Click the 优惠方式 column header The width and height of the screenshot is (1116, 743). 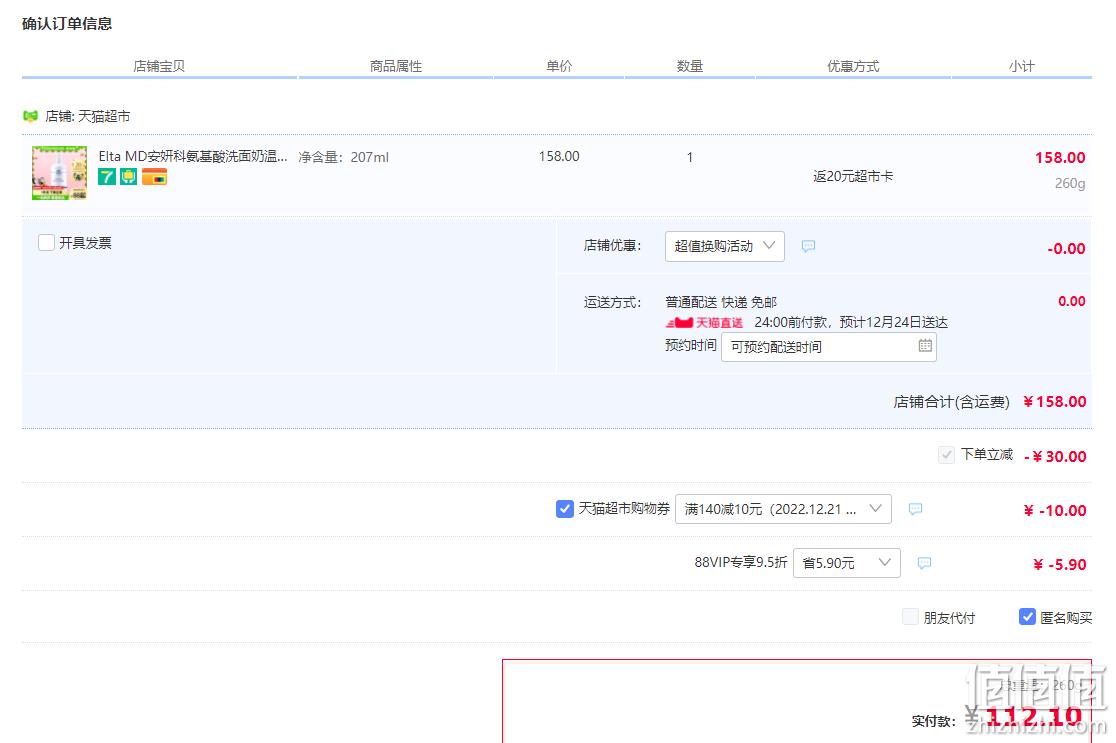(853, 66)
